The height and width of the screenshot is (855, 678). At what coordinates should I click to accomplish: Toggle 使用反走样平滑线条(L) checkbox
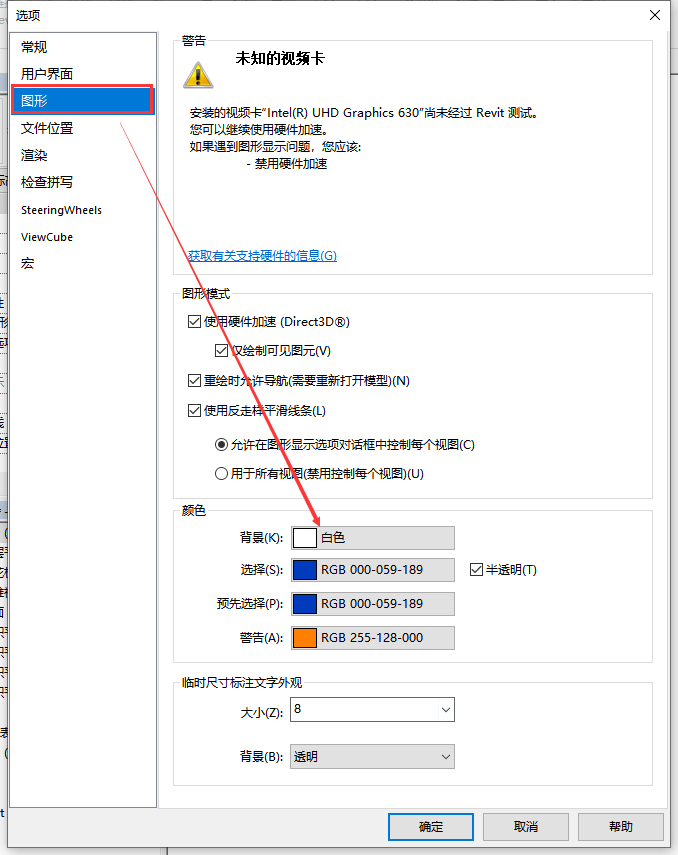click(x=194, y=411)
